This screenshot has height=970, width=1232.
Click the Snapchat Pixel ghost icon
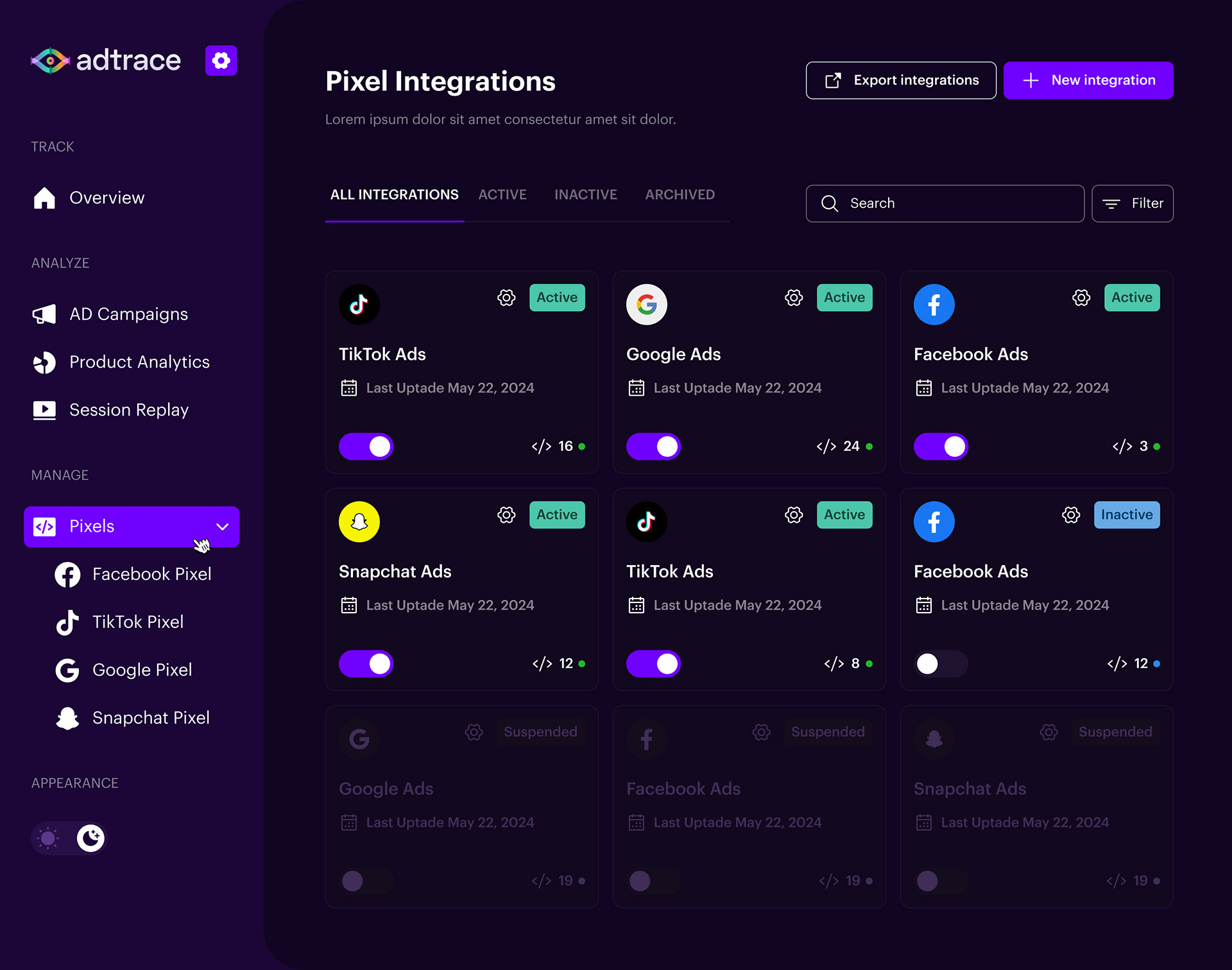67,718
